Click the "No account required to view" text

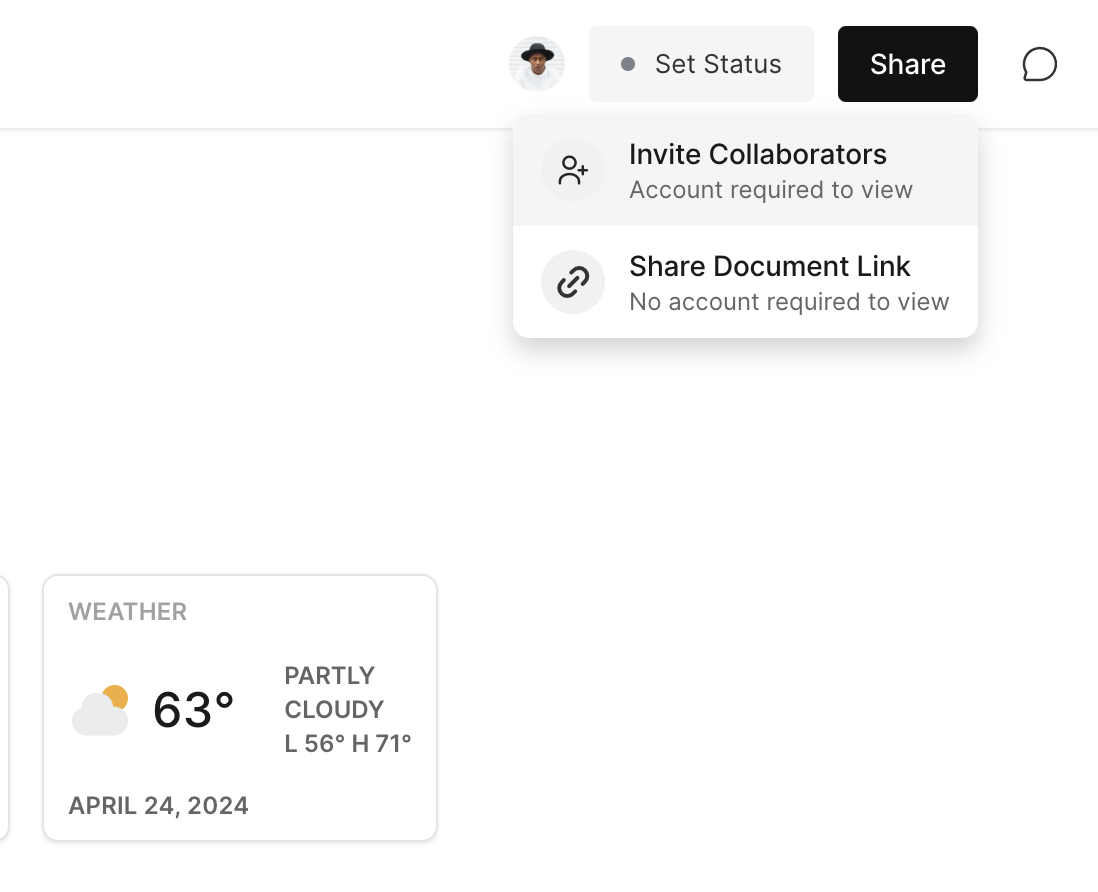tap(788, 302)
